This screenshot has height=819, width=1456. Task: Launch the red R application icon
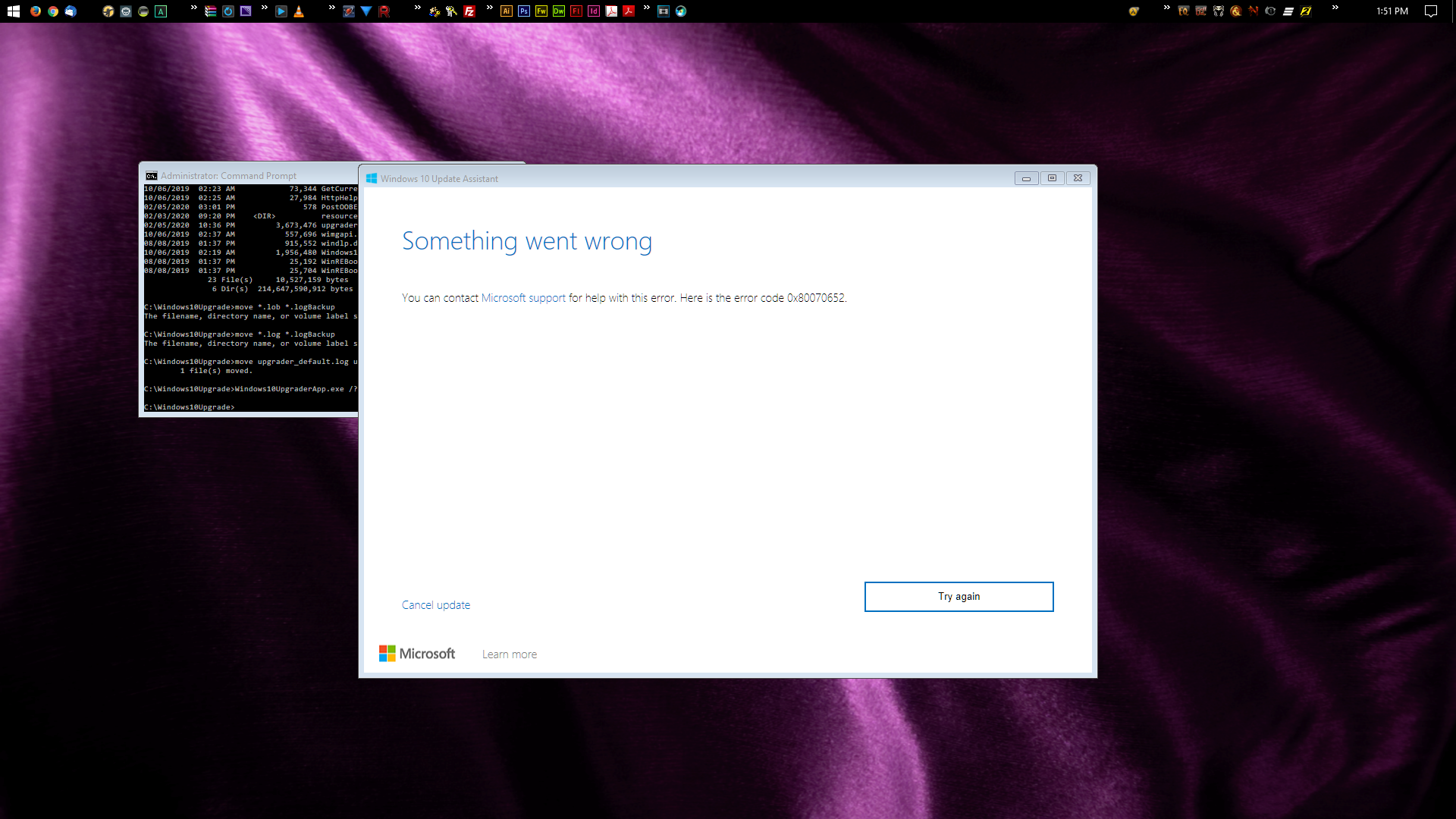click(384, 11)
